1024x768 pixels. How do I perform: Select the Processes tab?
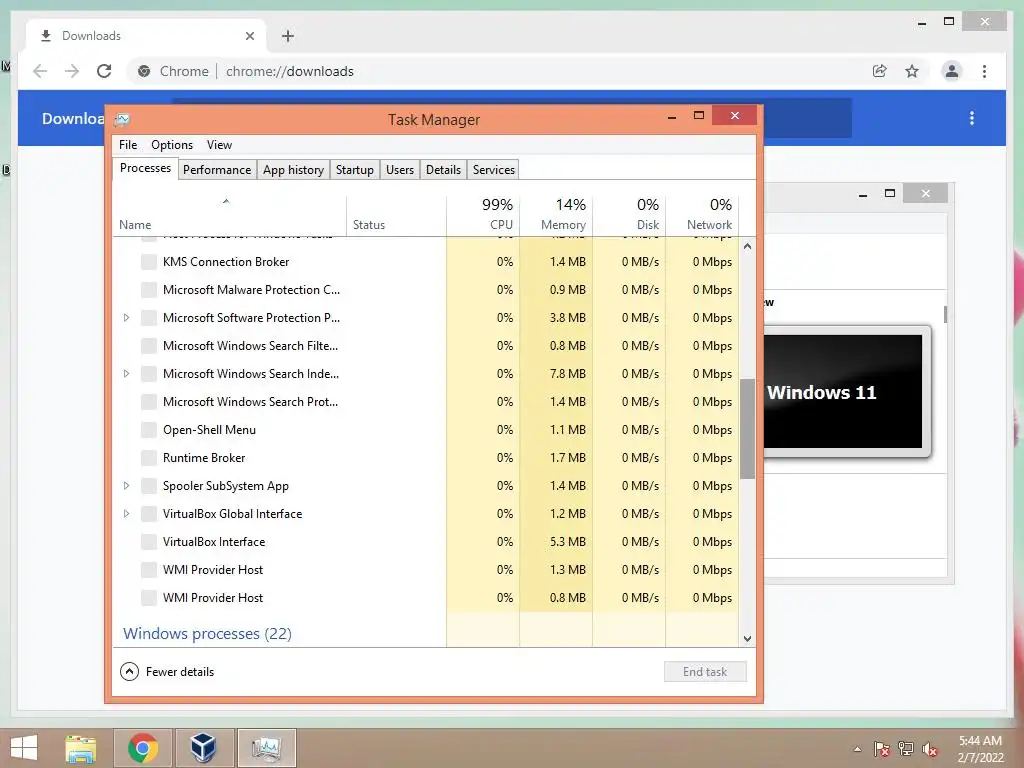(x=145, y=168)
